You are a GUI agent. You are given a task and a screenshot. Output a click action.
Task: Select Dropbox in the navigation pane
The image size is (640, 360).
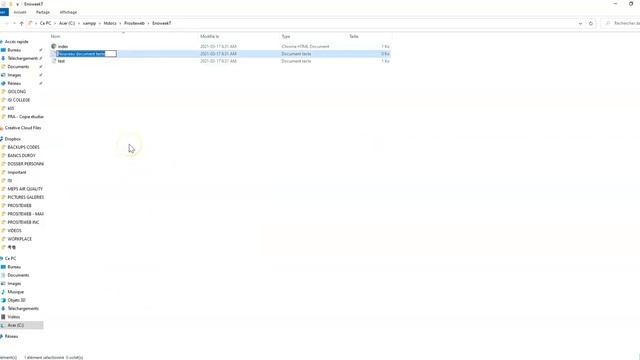[x=13, y=139]
